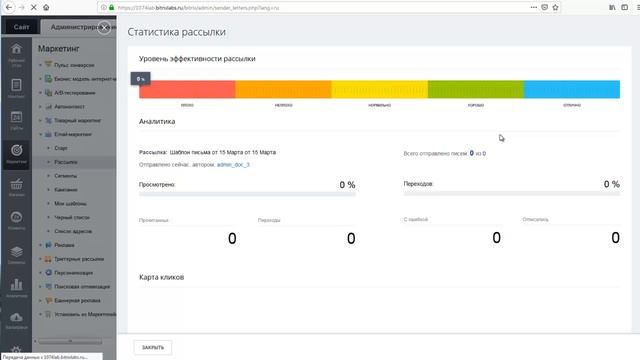Go to the browser home page
Image resolution: width=640 pixels, height=360 pixels.
click(46, 7)
